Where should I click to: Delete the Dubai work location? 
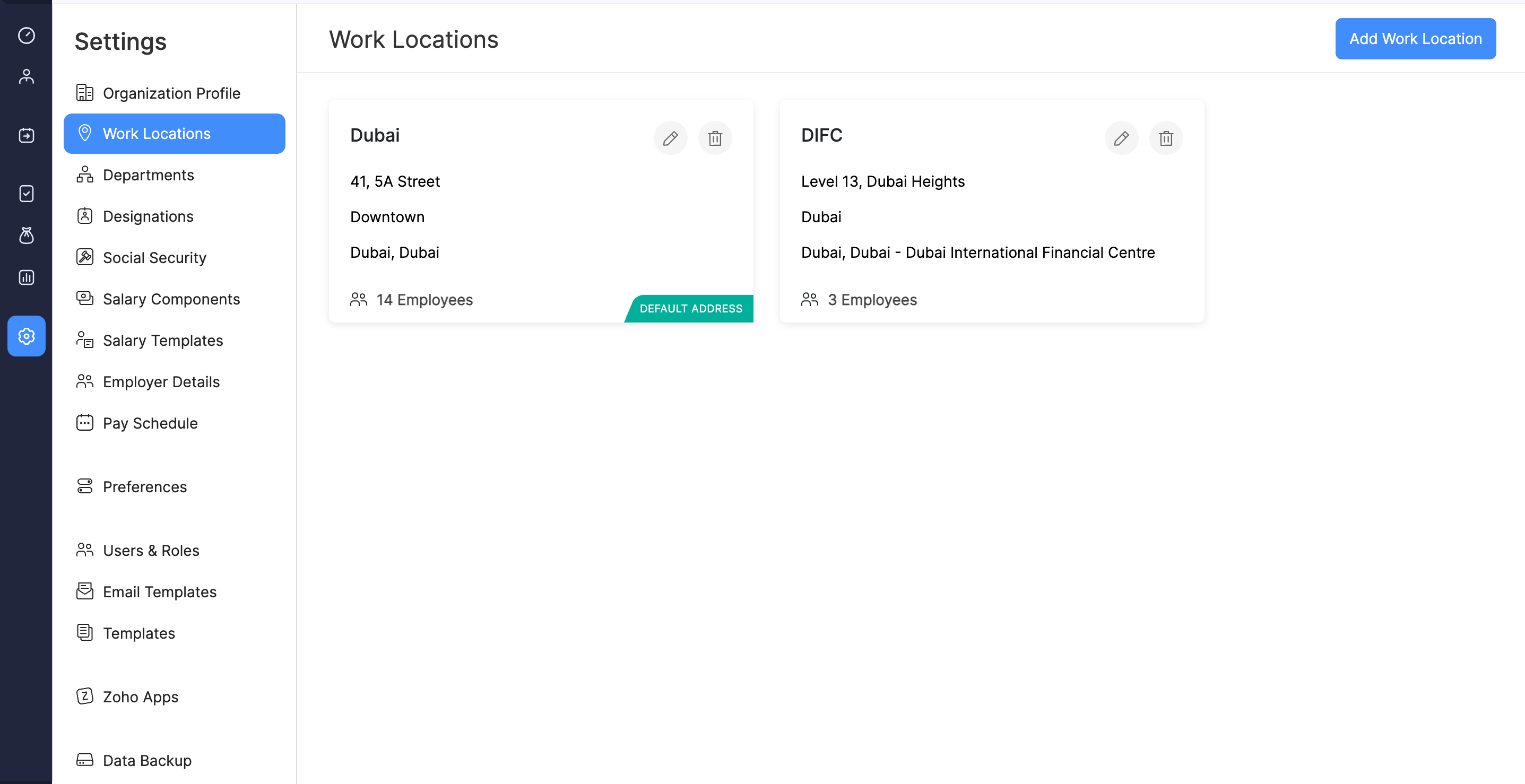(715, 138)
